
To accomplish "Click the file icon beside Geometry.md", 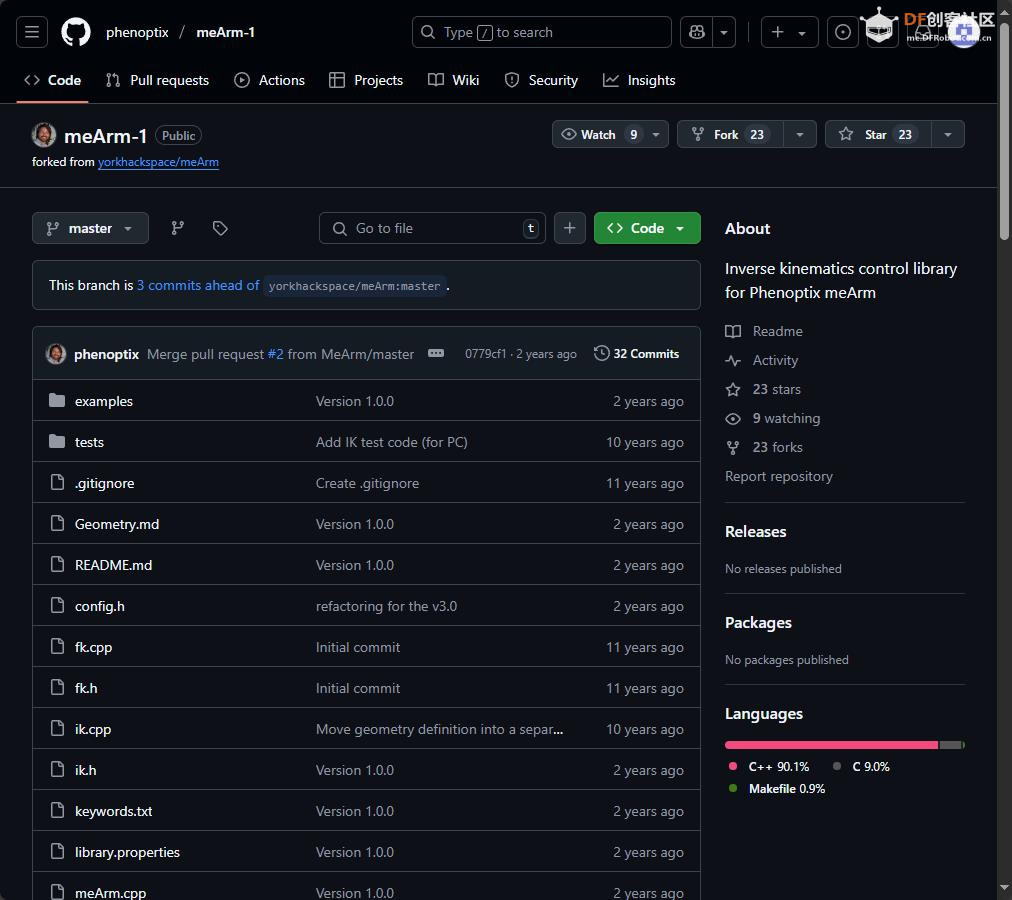I will pos(57,524).
